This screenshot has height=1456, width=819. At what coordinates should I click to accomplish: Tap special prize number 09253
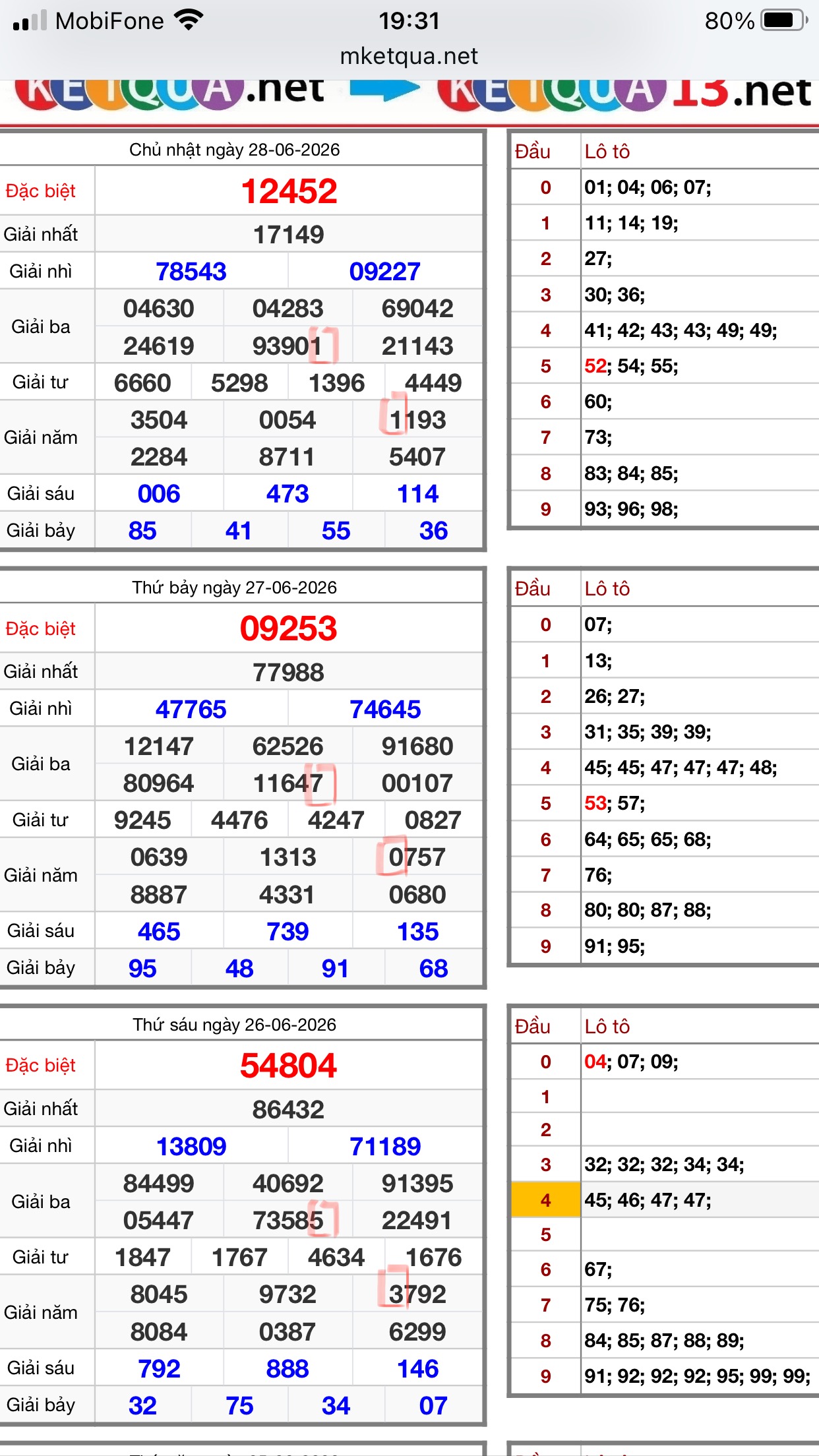[x=289, y=628]
